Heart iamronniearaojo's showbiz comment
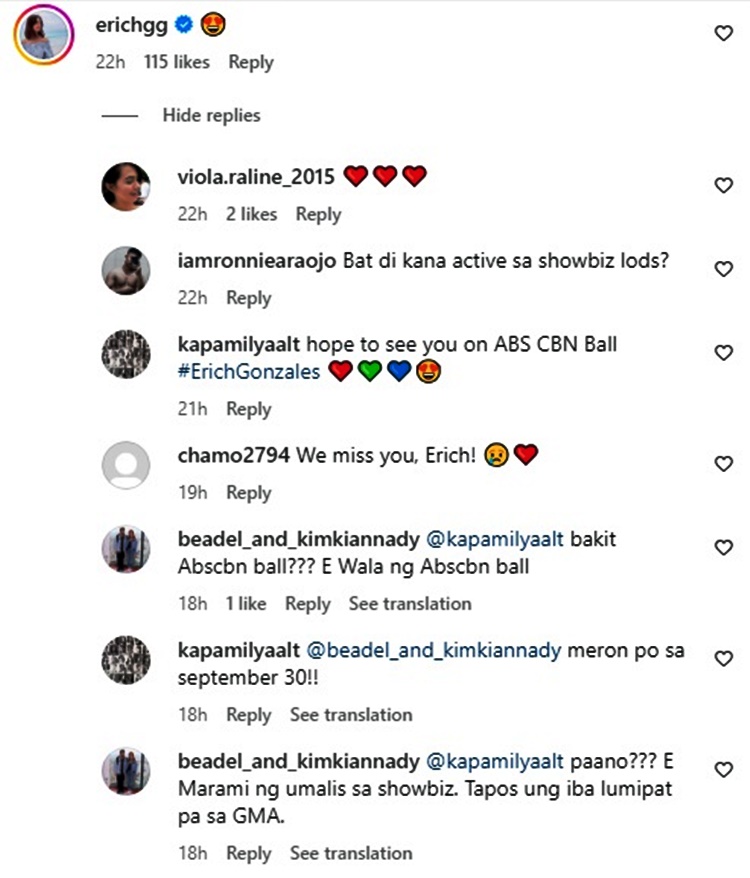This screenshot has height=878, width=750. [x=723, y=269]
